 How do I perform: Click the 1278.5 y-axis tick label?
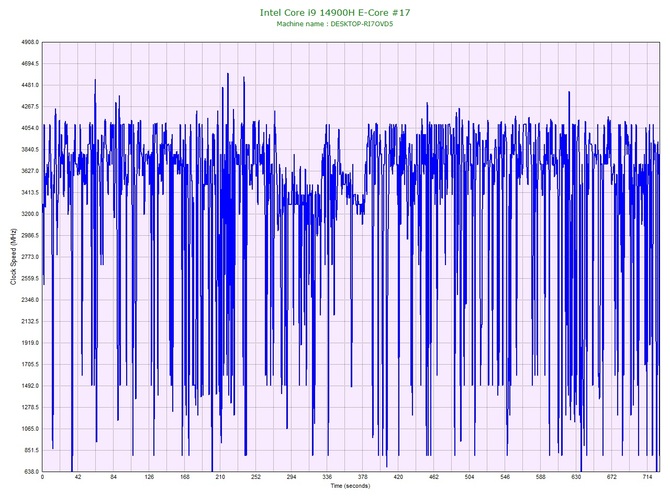pyautogui.click(x=30, y=407)
